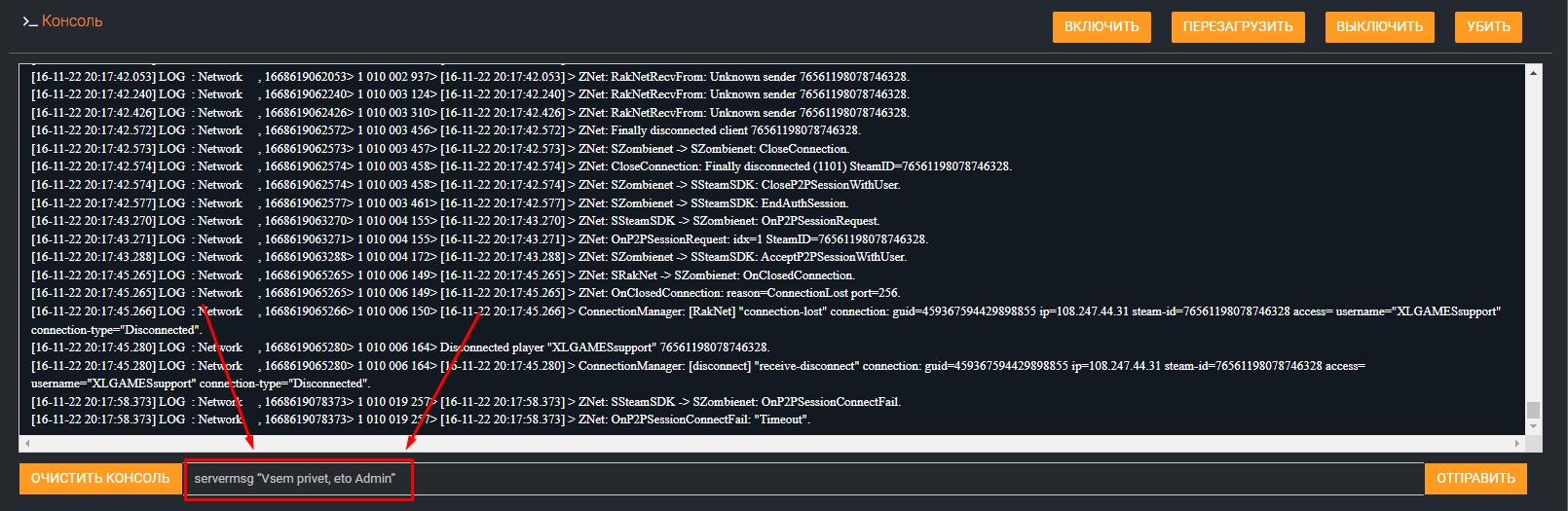1568x511 pixels.
Task: Send the command using ОТПРАВИТЬ
Action: 1475,478
